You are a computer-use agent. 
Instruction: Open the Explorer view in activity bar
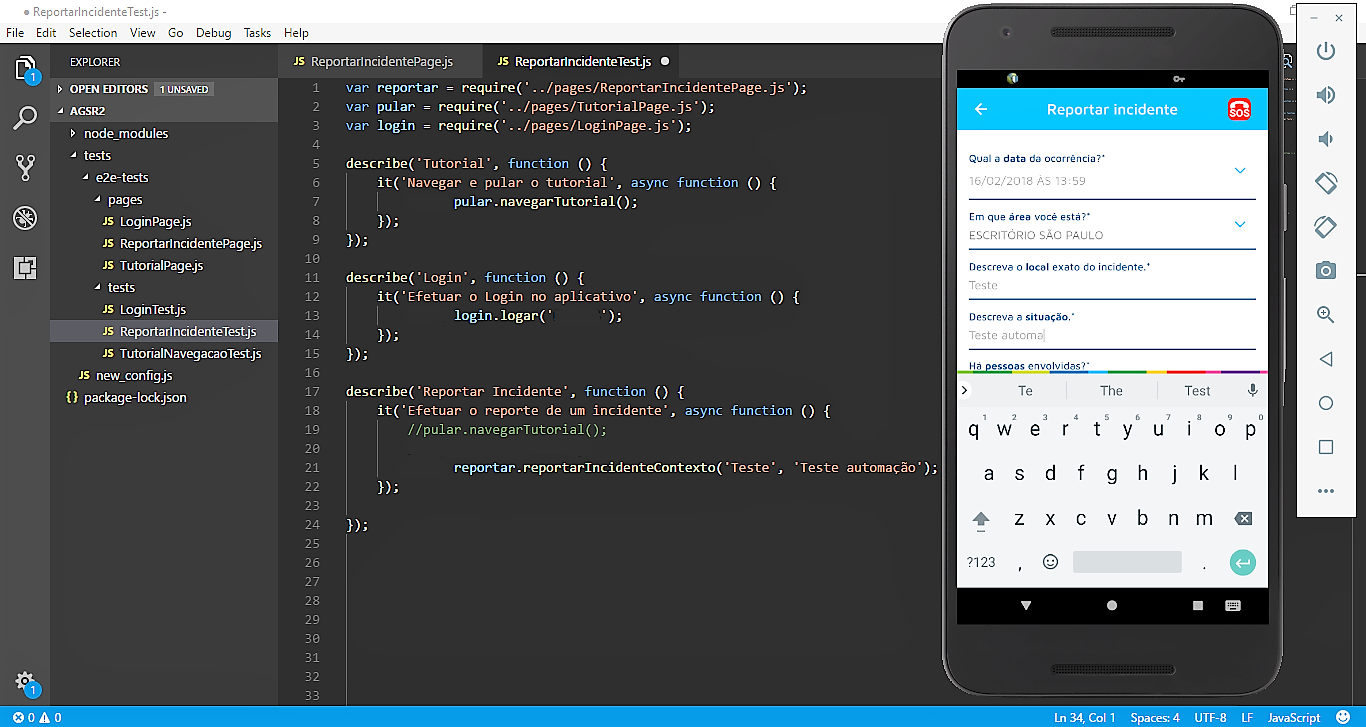pyautogui.click(x=25, y=69)
